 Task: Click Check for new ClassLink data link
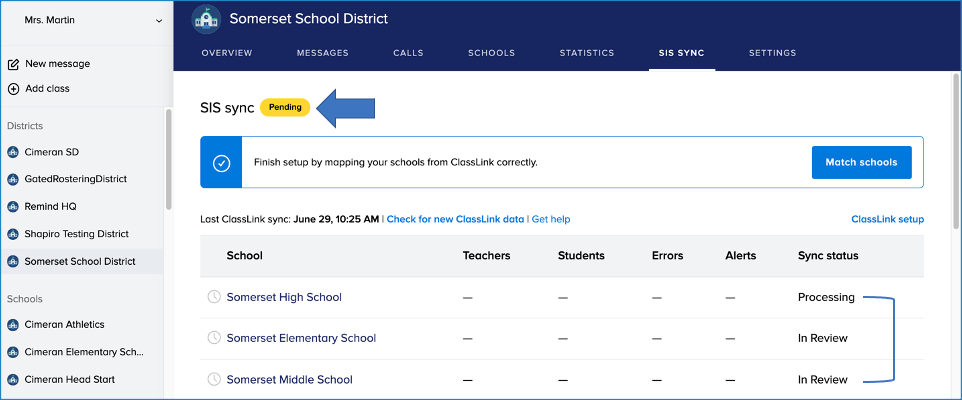[455, 219]
